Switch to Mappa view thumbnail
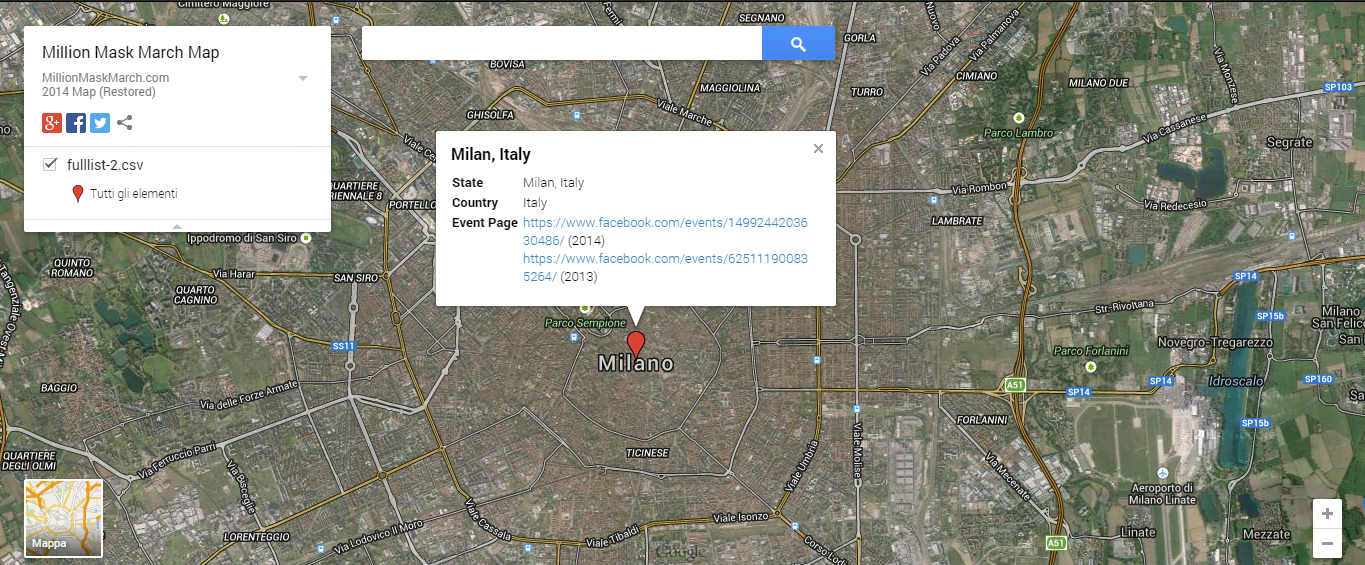Viewport: 1365px width, 565px height. 63,518
